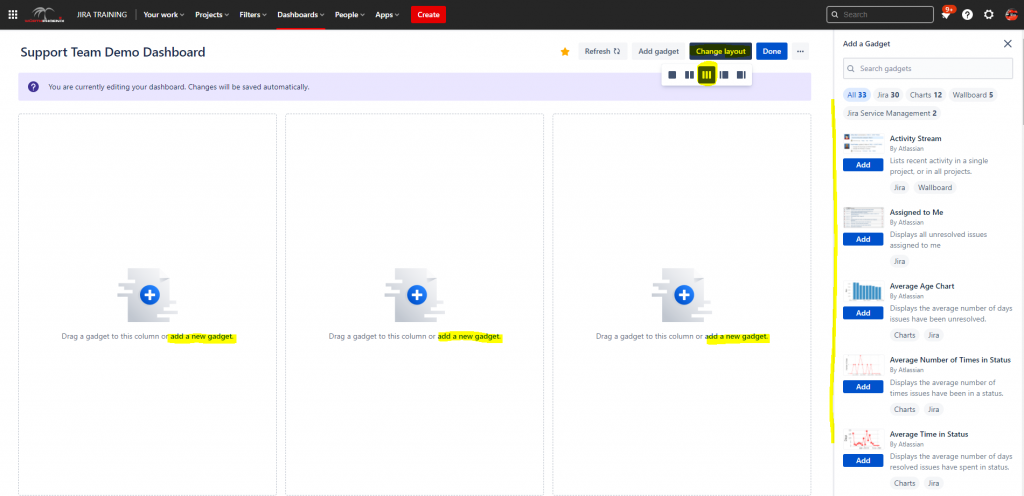Screen dimensions: 1024x496
Task: Click the Assigned to Me gadget thumbnail
Action: coord(863,217)
